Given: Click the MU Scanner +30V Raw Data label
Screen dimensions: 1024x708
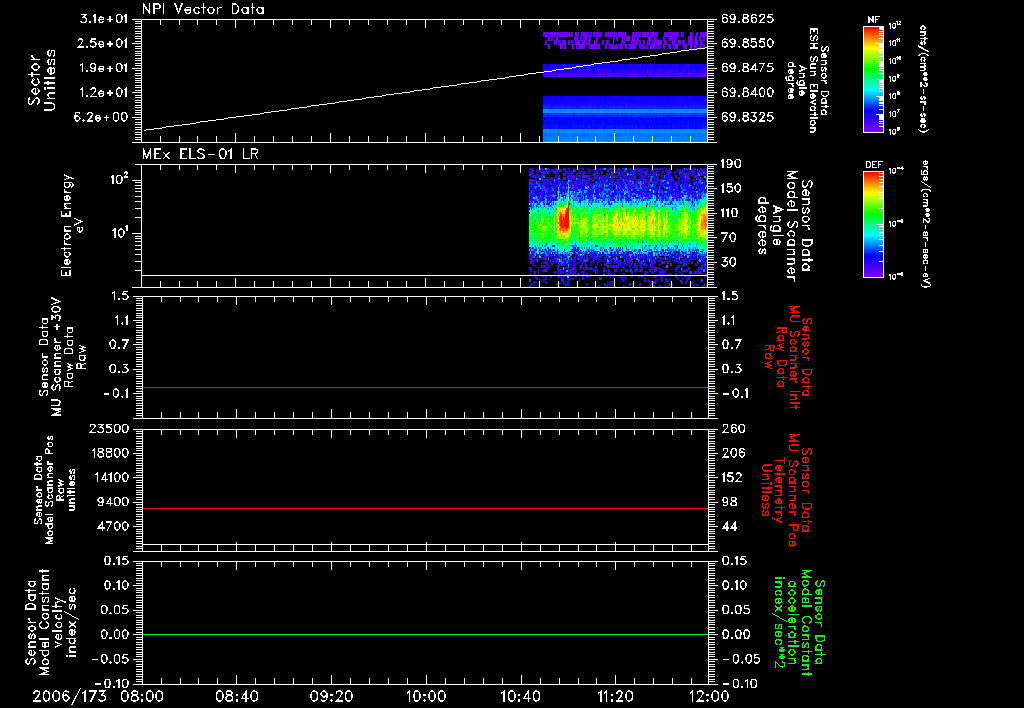Looking at the screenshot, I should coord(62,358).
